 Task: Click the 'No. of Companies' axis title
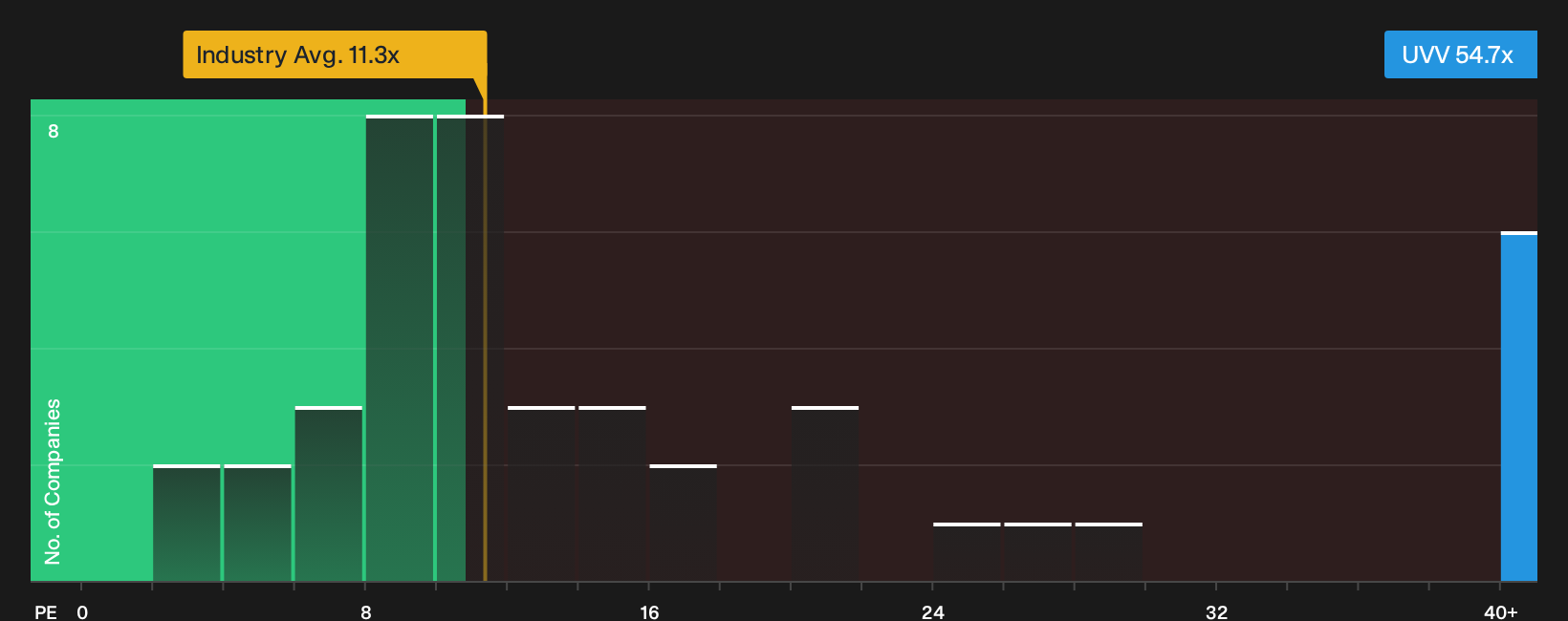(53, 482)
